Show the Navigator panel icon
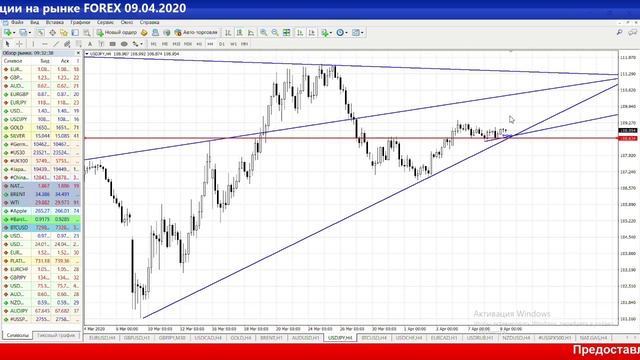This screenshot has height=360, width=640. pyautogui.click(x=64, y=32)
